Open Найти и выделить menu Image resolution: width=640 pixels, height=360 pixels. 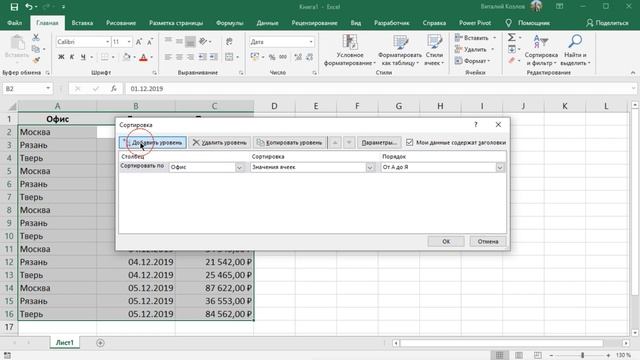576,51
